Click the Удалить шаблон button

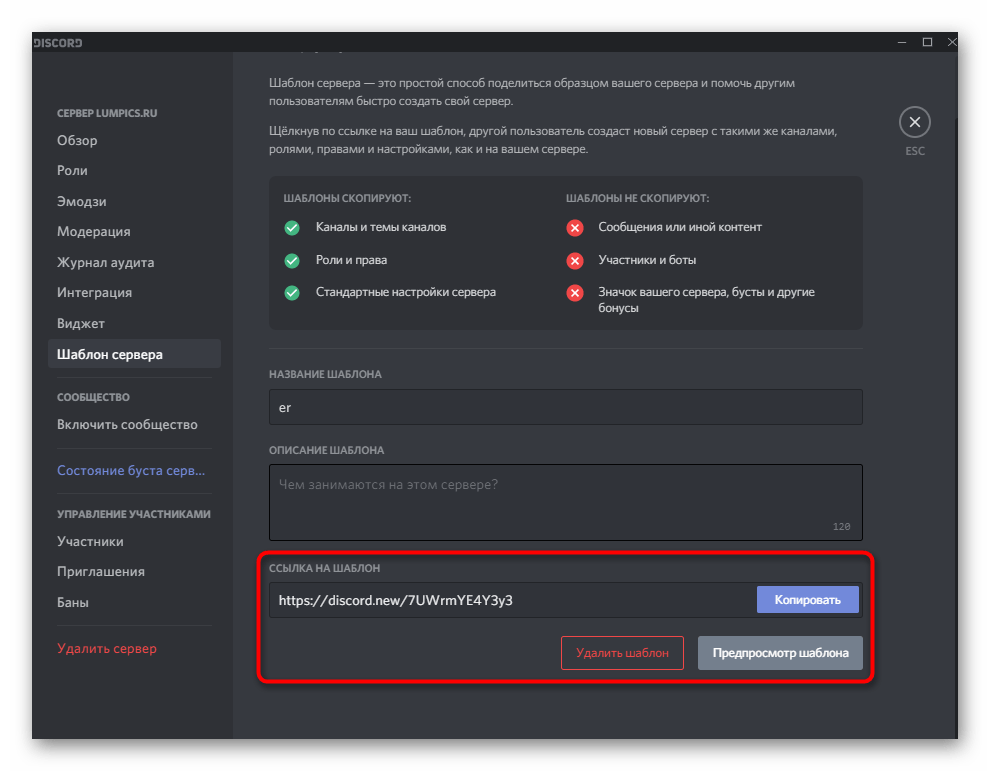point(622,652)
